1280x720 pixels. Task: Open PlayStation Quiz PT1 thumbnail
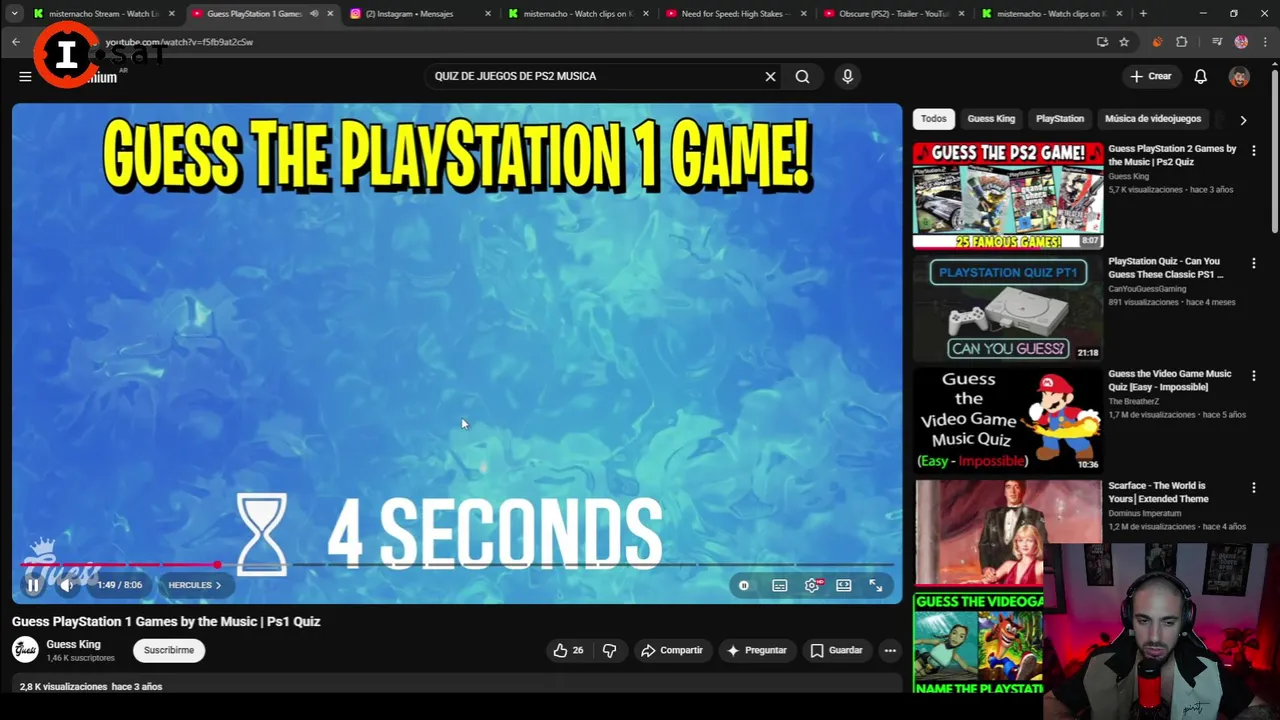click(x=1008, y=308)
